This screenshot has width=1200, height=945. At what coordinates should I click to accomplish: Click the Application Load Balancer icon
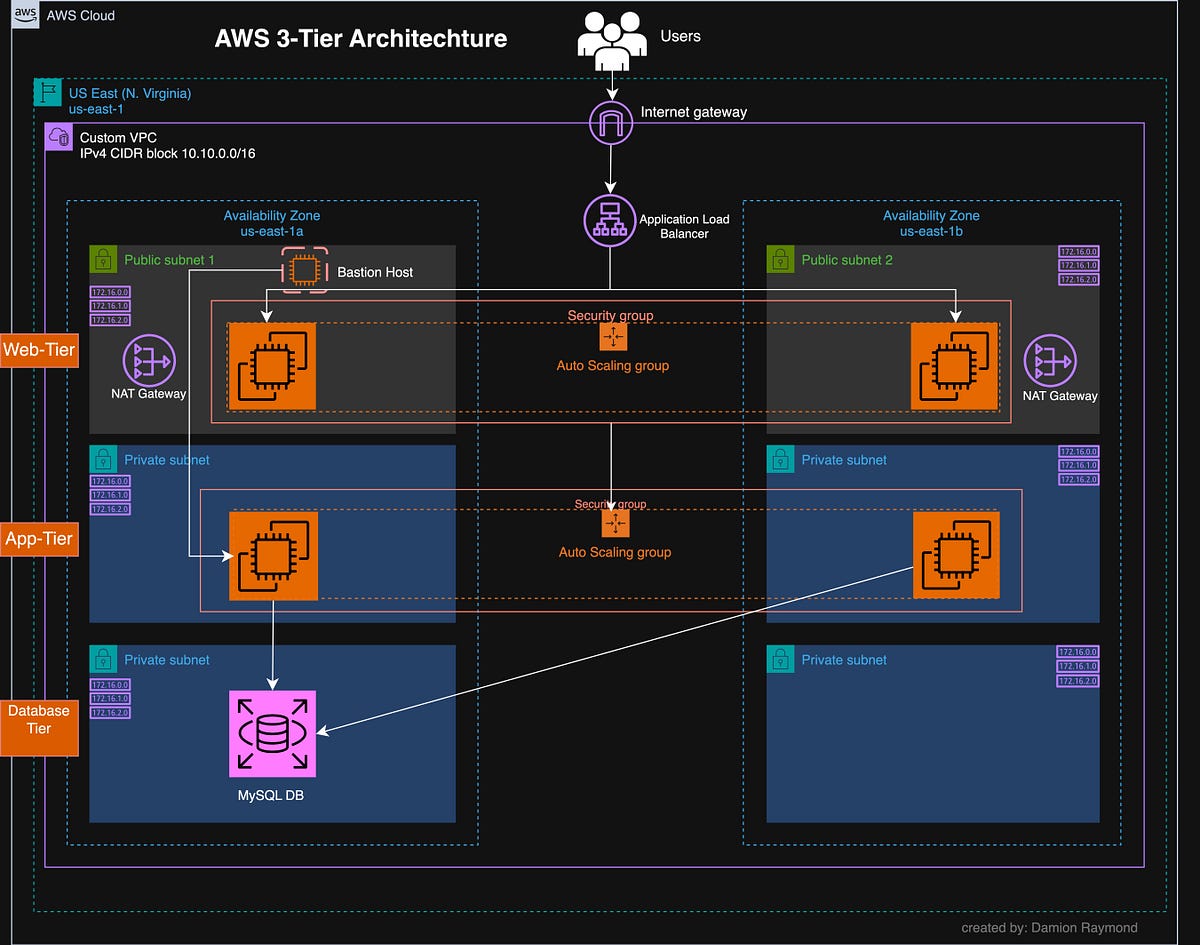pos(610,220)
